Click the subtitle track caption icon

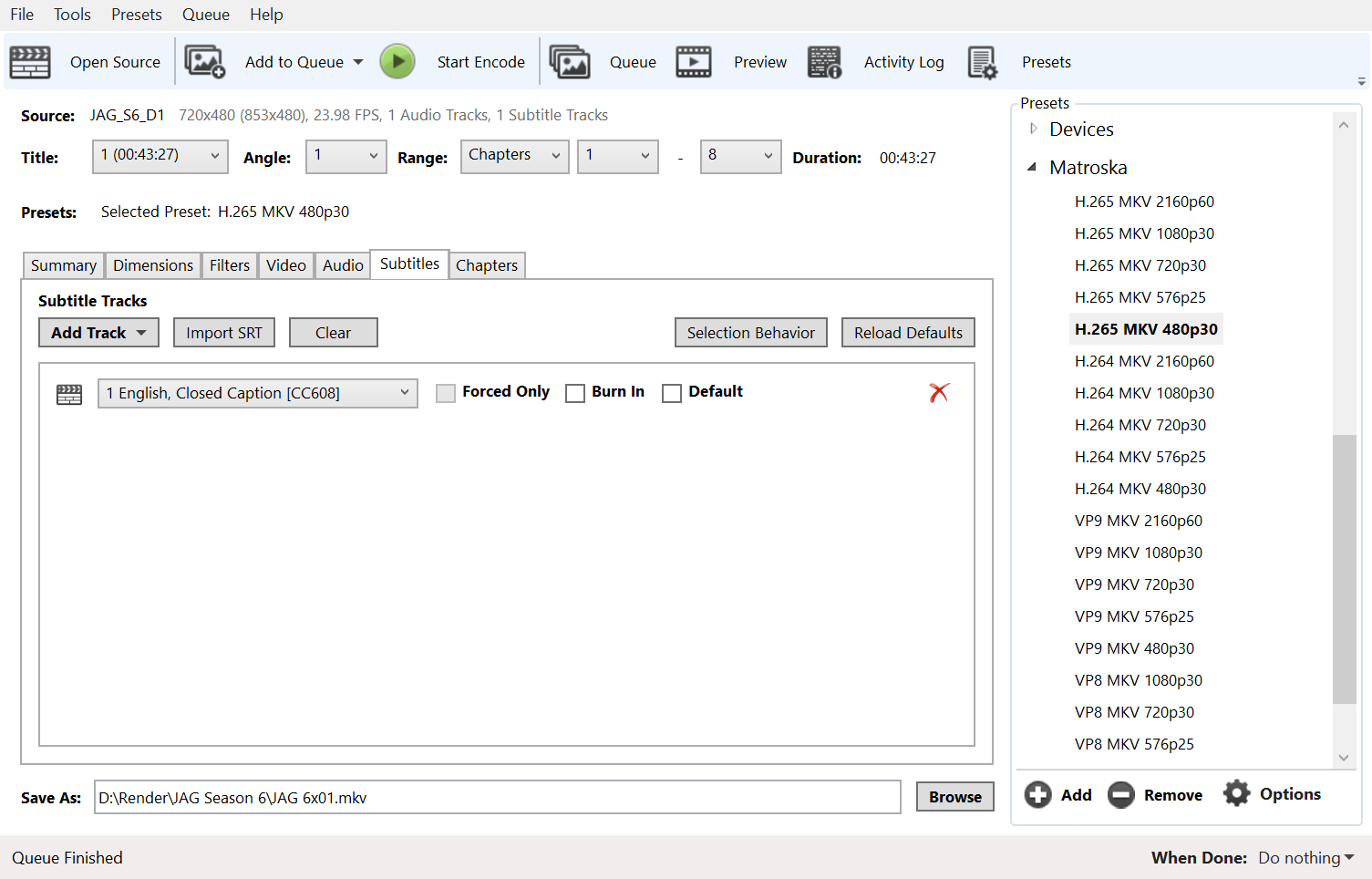tap(69, 394)
